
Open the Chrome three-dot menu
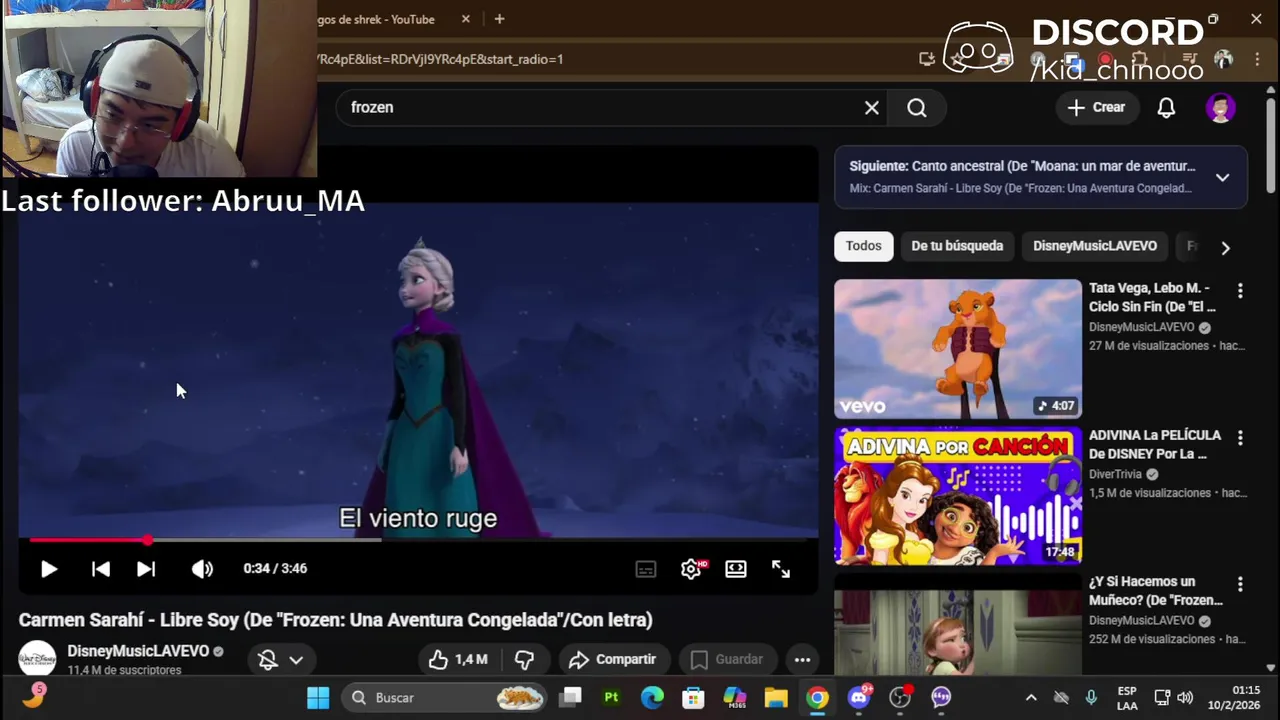pyautogui.click(x=1257, y=59)
